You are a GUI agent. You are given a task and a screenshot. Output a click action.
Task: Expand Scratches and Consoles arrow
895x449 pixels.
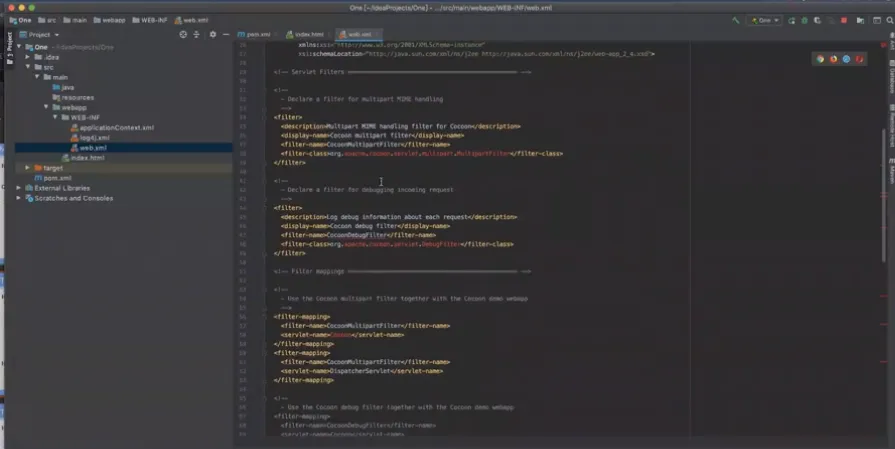coord(19,198)
